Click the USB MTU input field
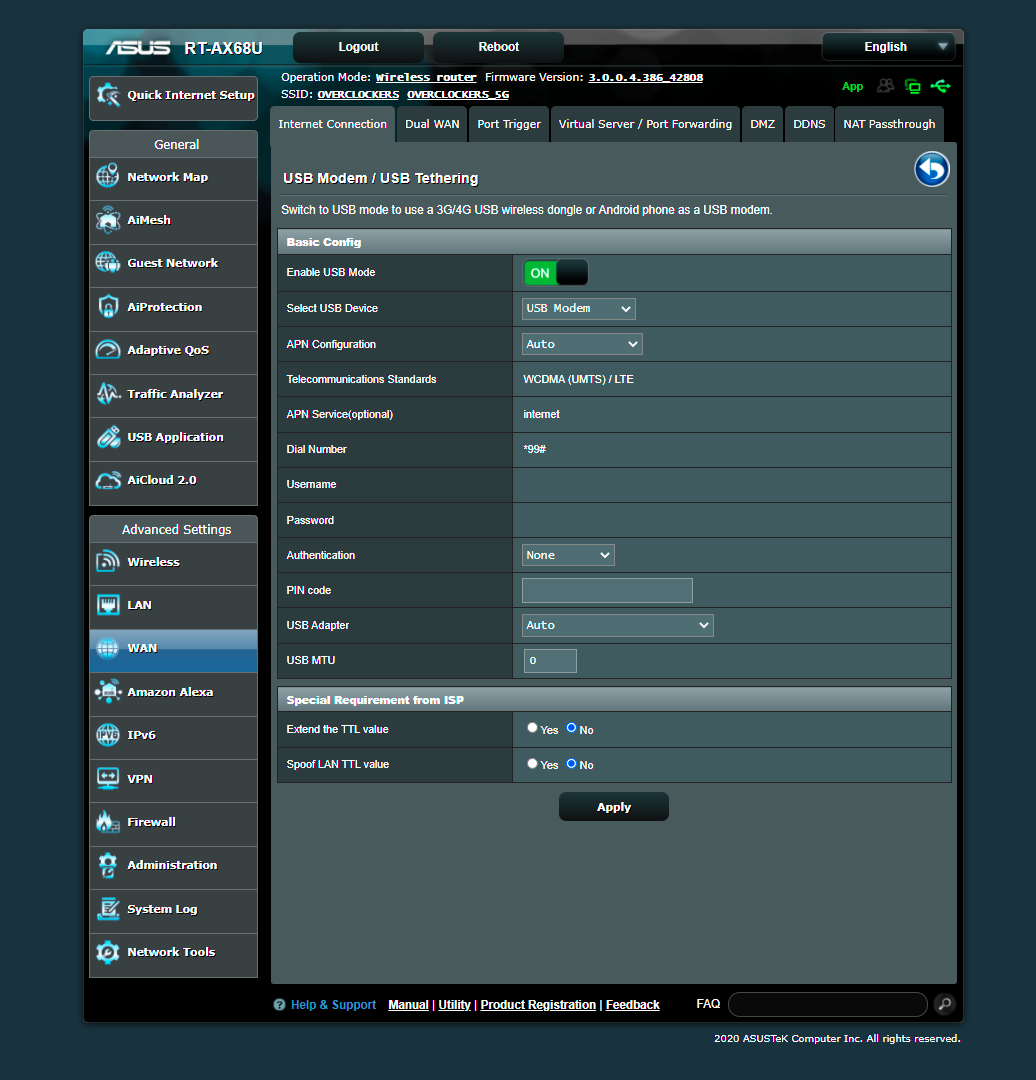1036x1080 pixels. click(x=550, y=661)
